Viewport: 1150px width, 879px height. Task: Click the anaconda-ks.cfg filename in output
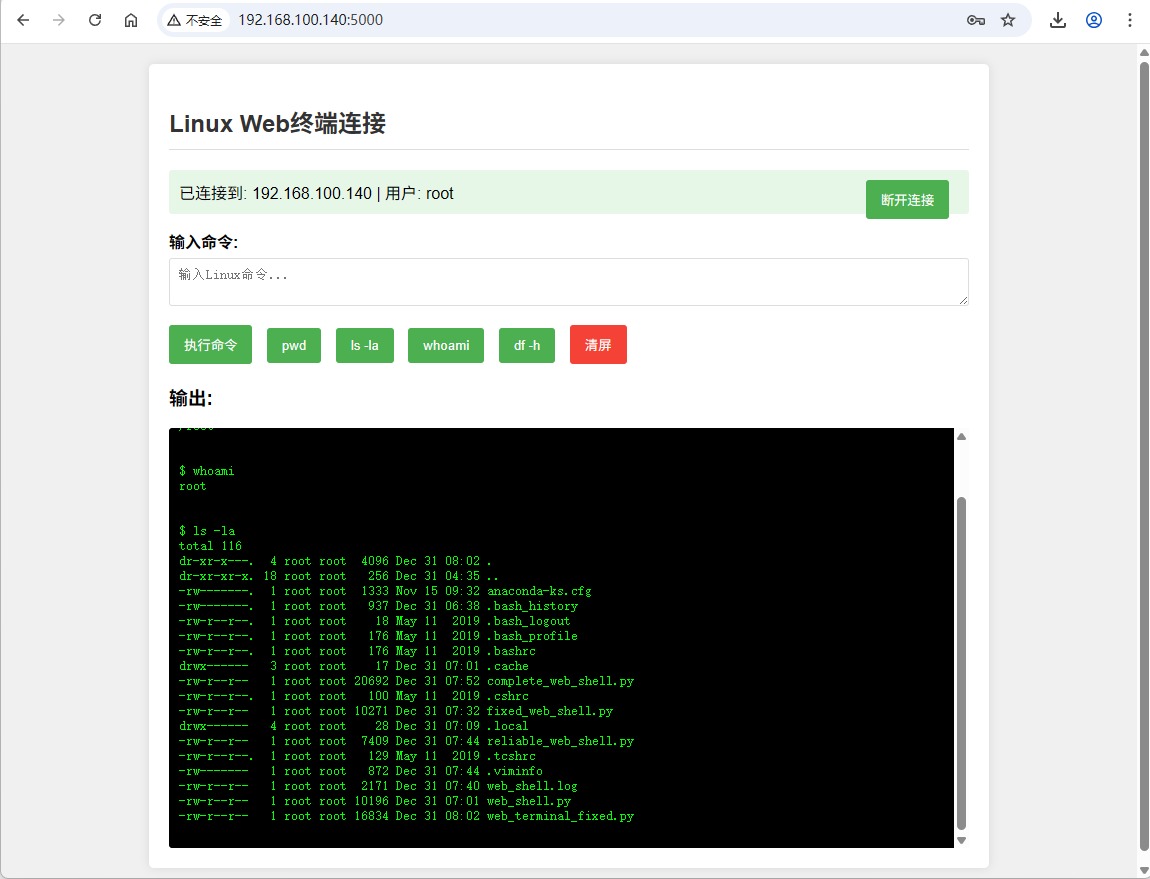(539, 591)
